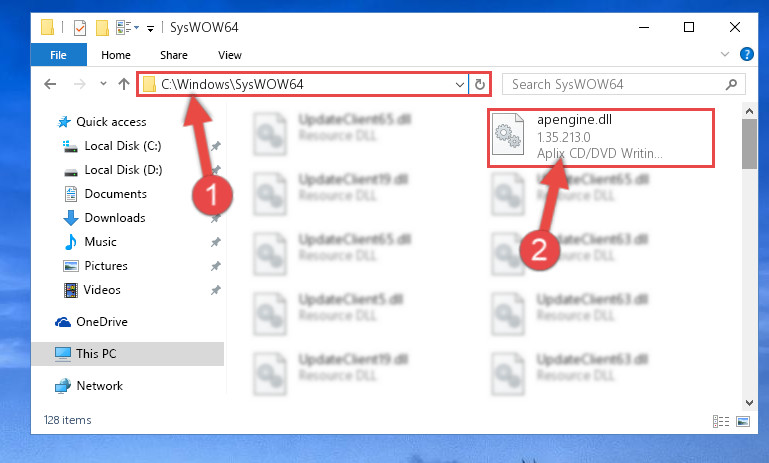
Task: Select Downloads in Quick access
Action: pos(115,218)
